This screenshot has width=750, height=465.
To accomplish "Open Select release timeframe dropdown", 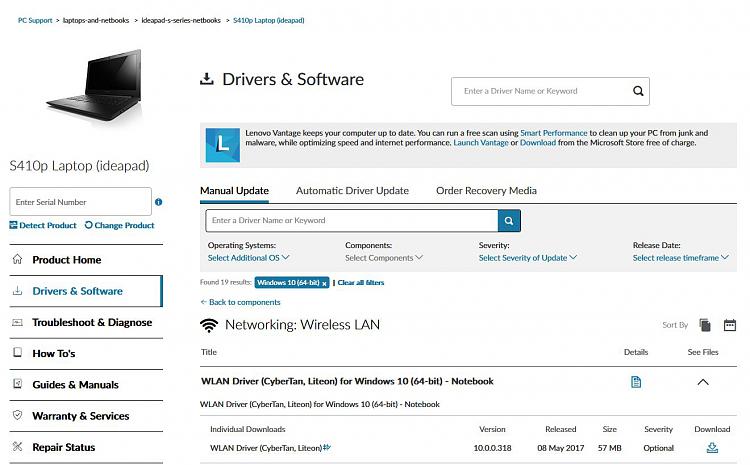I will (x=680, y=258).
